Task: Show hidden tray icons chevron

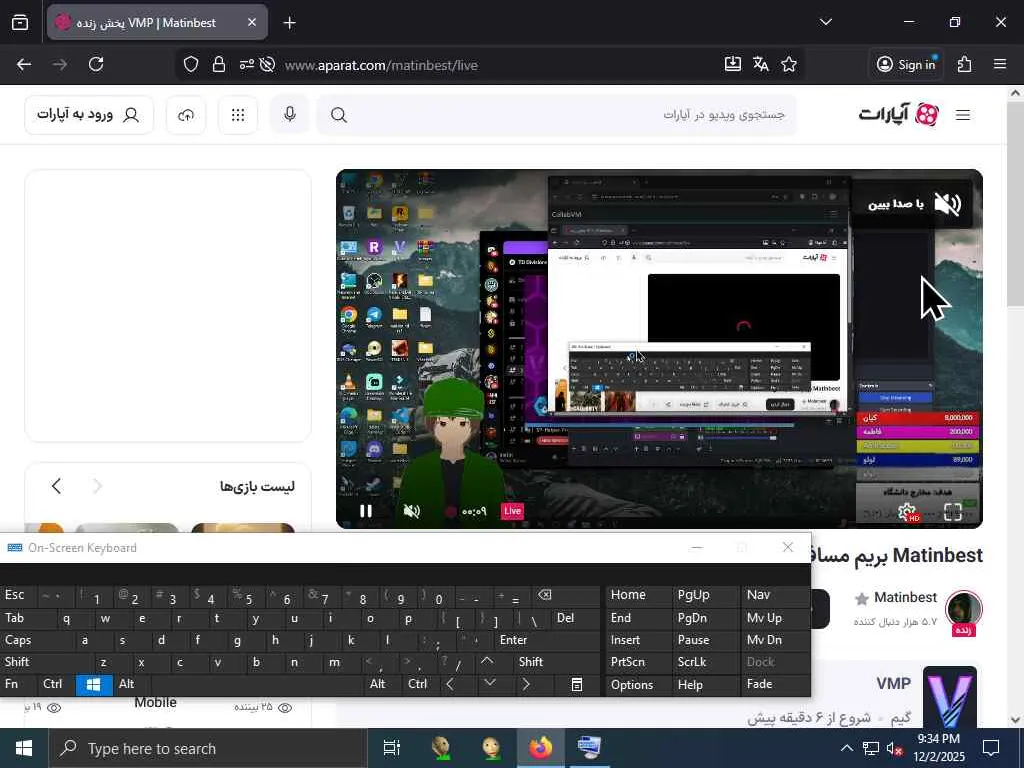Action: coord(846,748)
